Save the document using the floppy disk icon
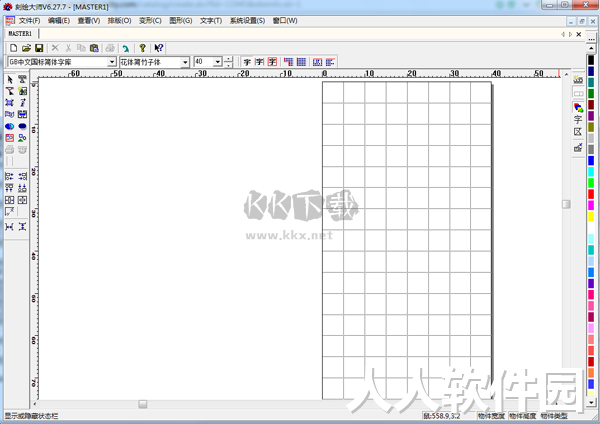The height and width of the screenshot is (424, 600). tap(39, 48)
